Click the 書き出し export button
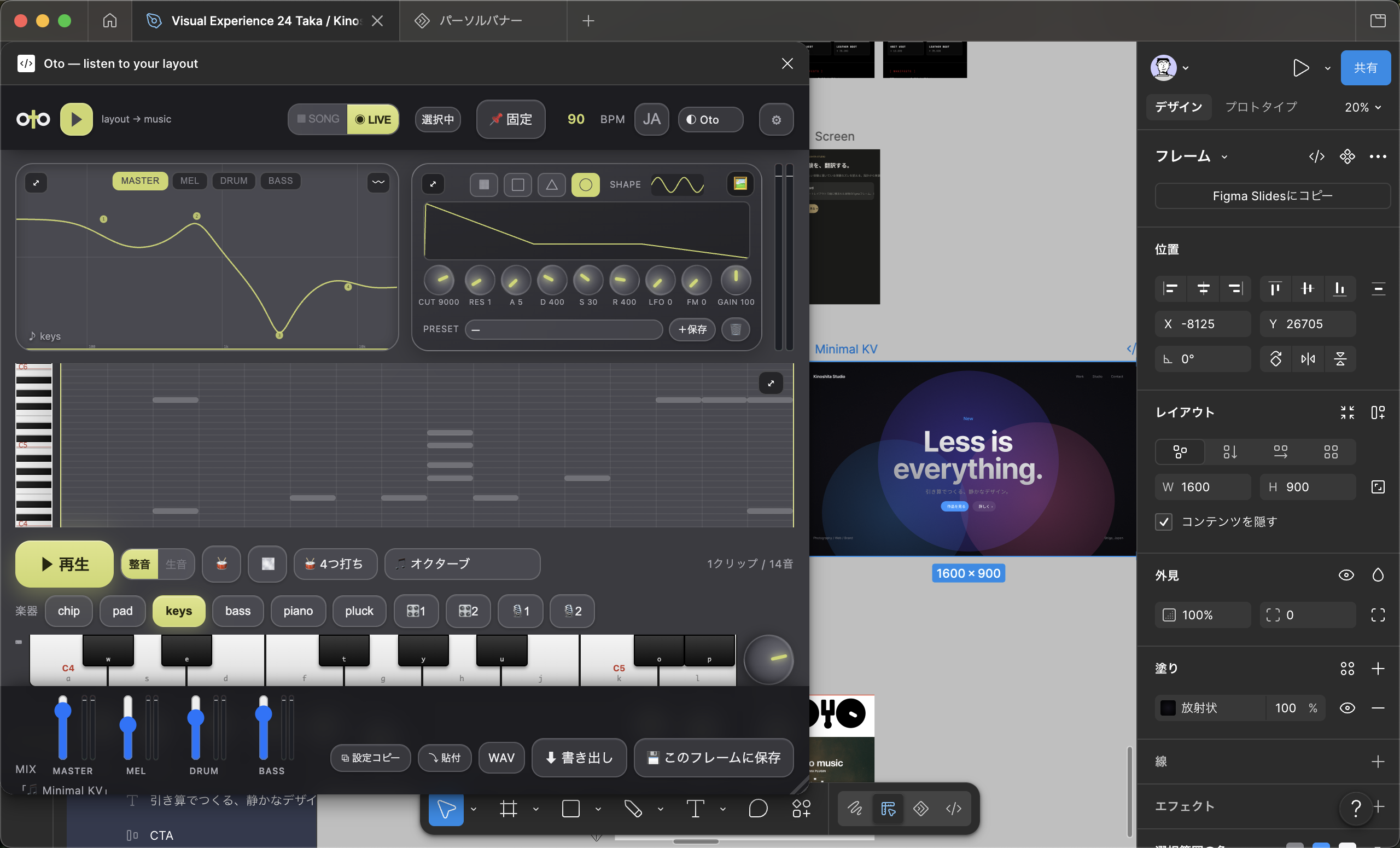Viewport: 1400px width, 848px height. [x=579, y=758]
